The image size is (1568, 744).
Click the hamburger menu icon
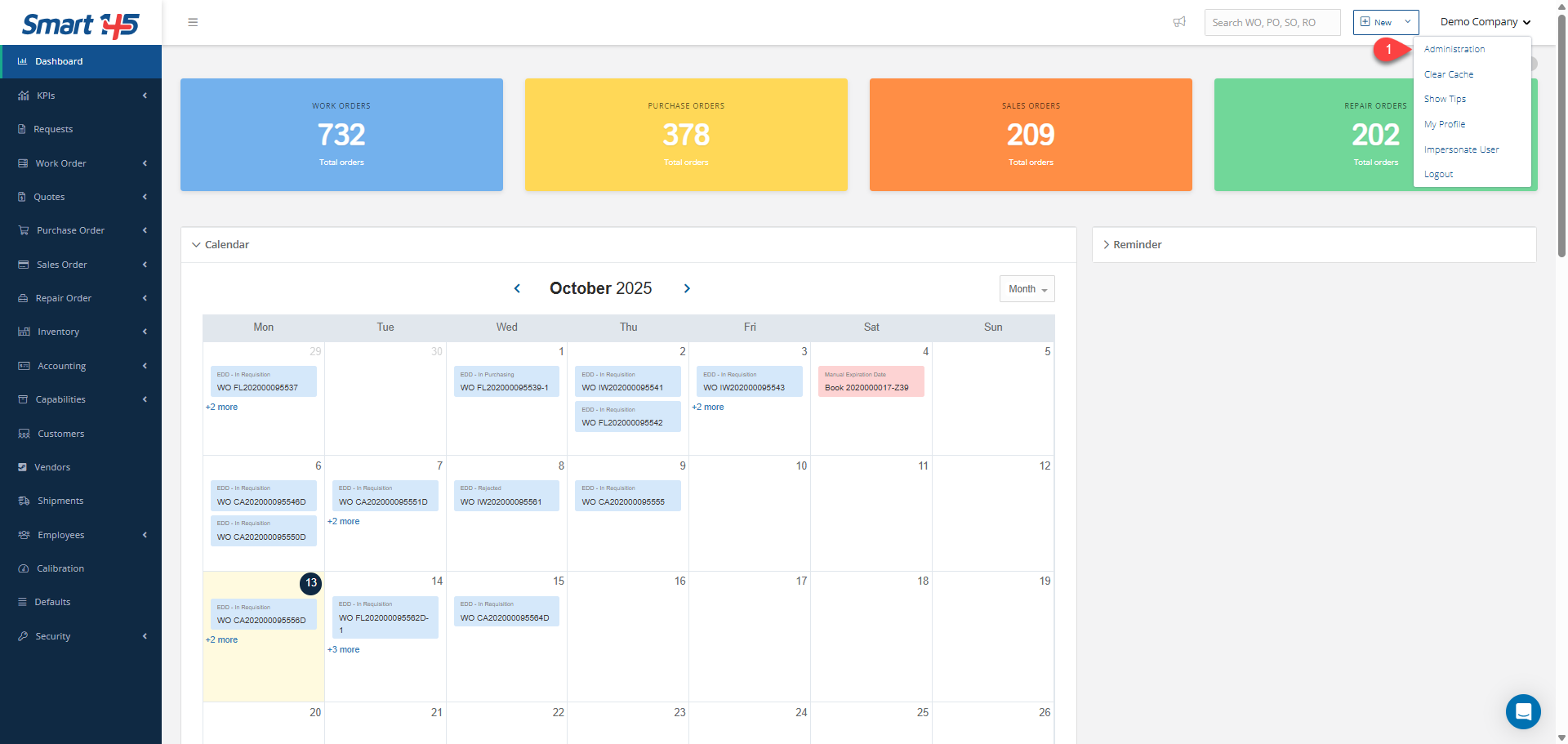click(x=193, y=22)
